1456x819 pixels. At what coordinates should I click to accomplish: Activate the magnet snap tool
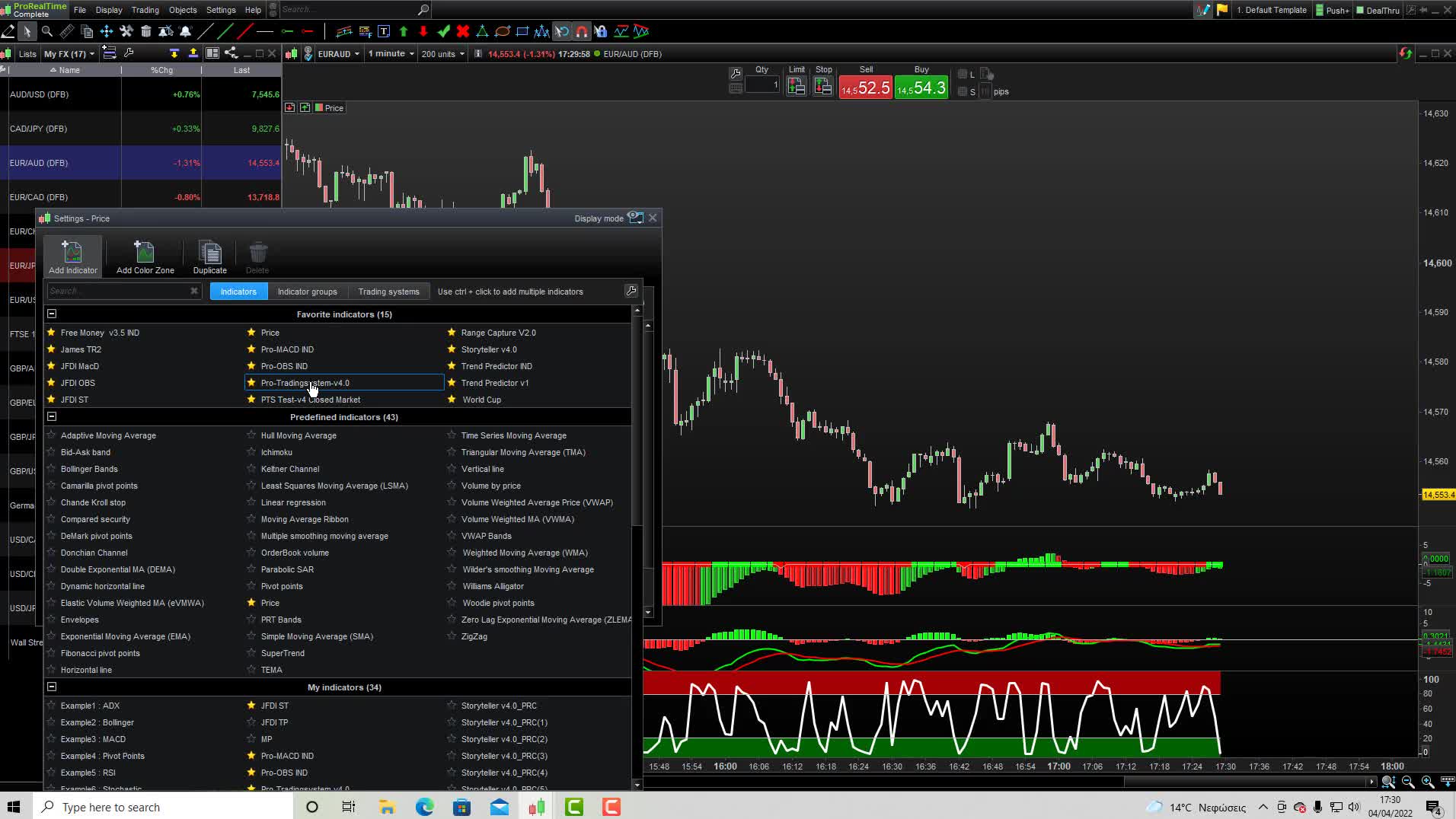pyautogui.click(x=583, y=31)
